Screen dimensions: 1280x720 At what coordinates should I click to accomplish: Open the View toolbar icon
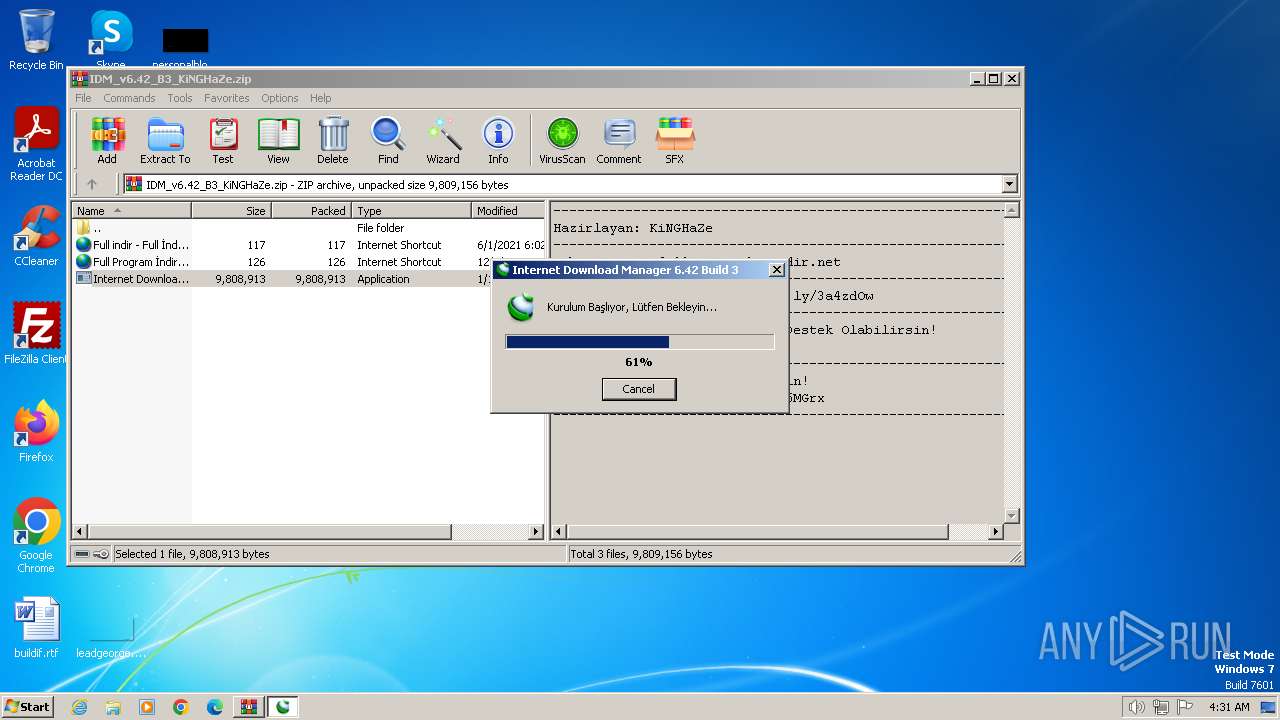278,140
